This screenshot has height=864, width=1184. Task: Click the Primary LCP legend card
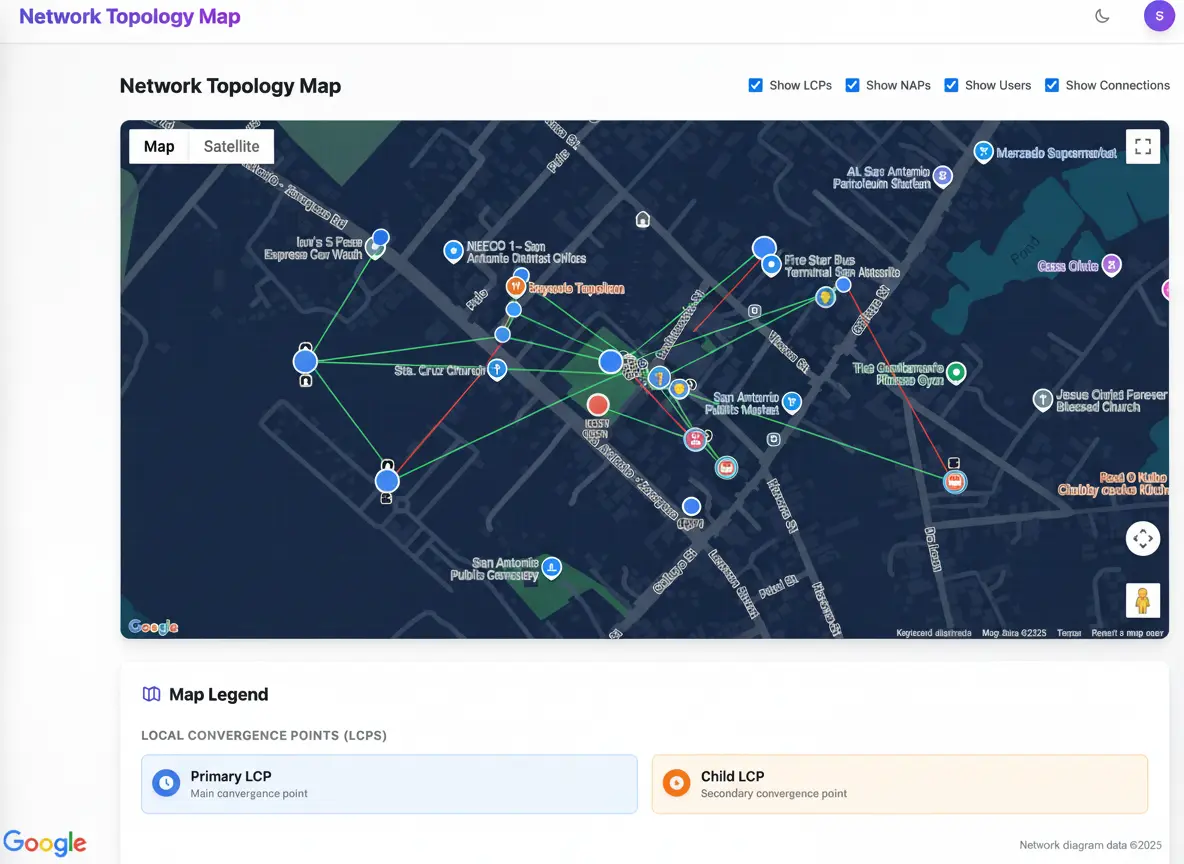(x=389, y=784)
